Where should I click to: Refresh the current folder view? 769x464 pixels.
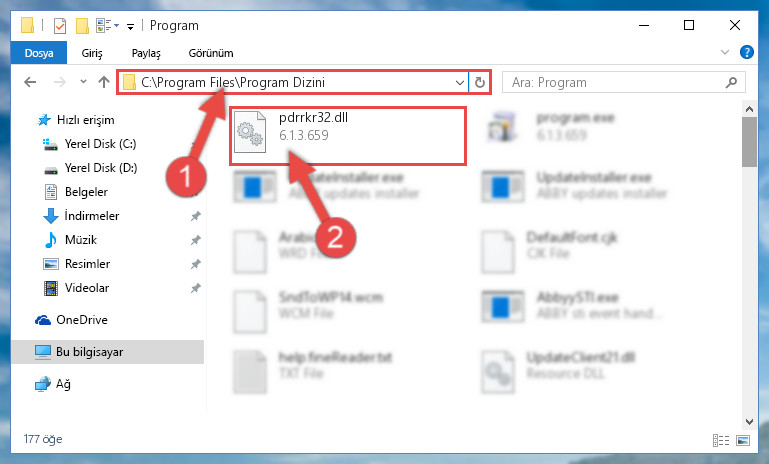(x=480, y=82)
